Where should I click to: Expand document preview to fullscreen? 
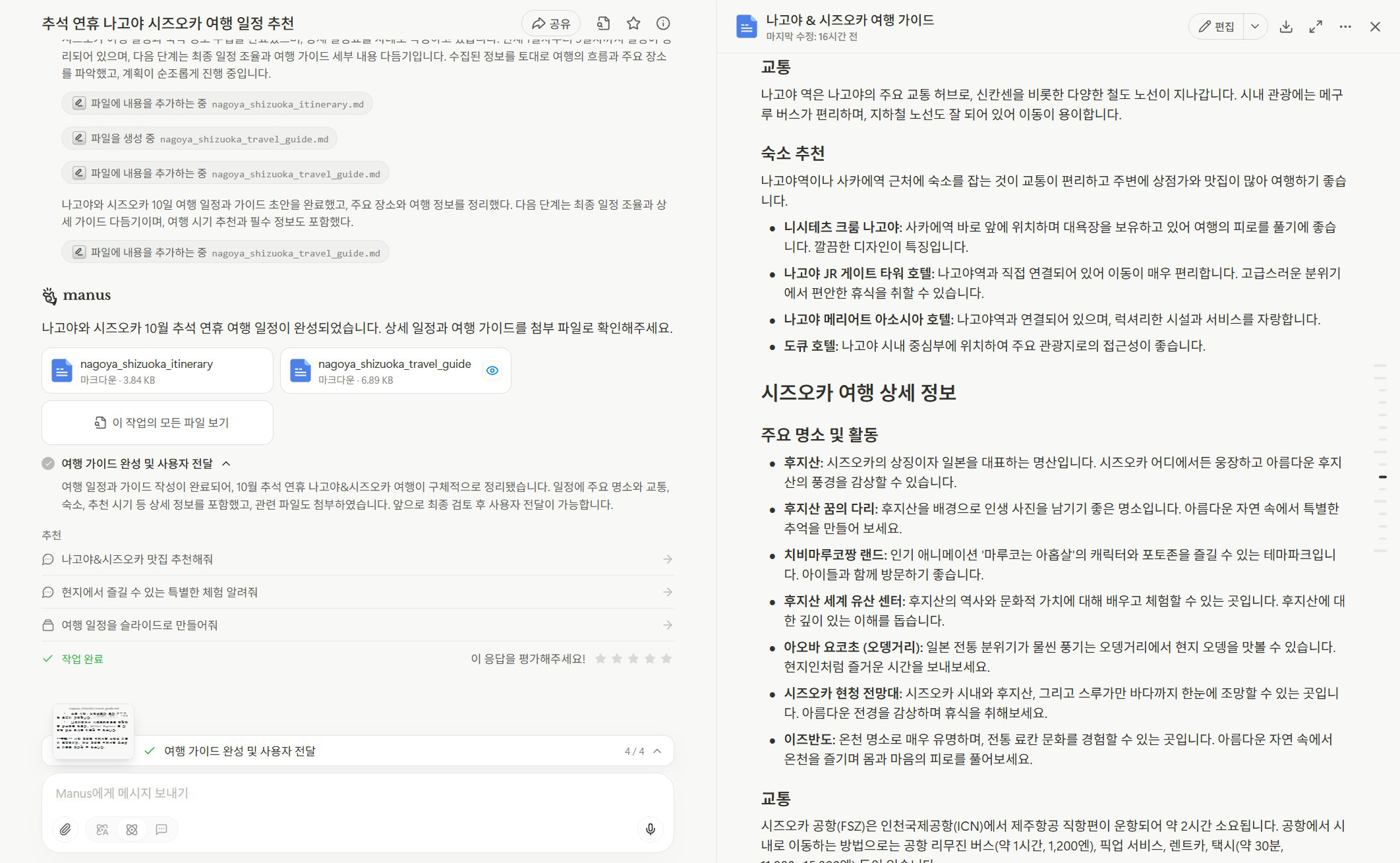1316,27
